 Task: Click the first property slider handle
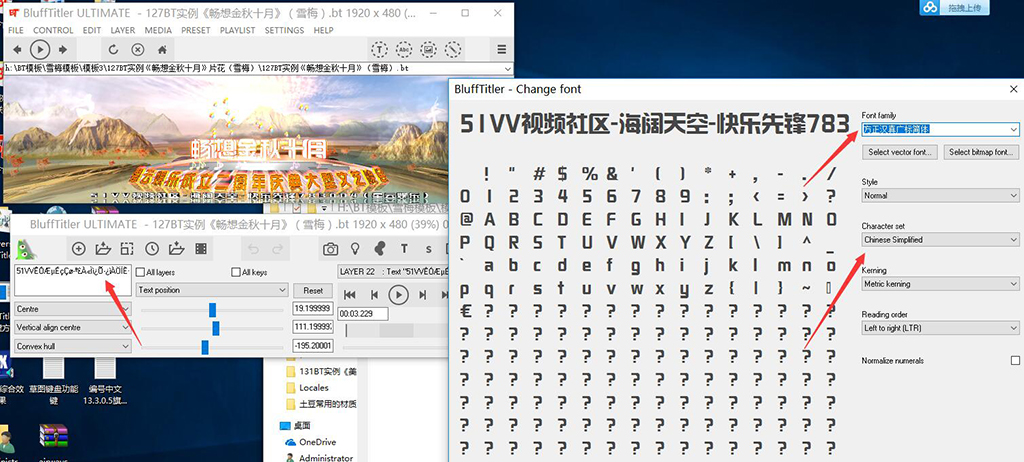212,310
